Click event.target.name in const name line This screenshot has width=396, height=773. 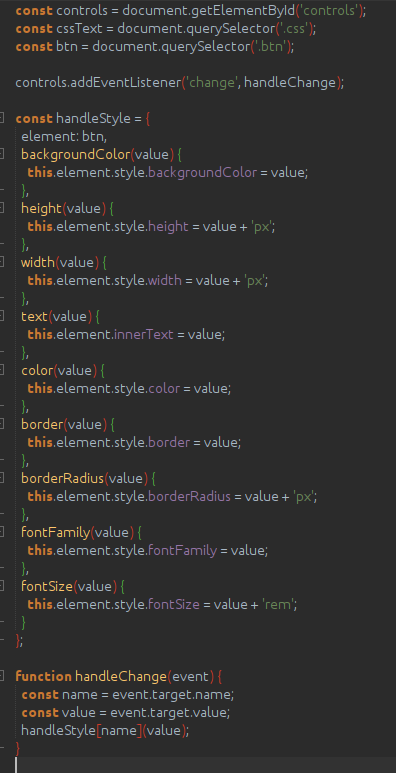pos(172,694)
